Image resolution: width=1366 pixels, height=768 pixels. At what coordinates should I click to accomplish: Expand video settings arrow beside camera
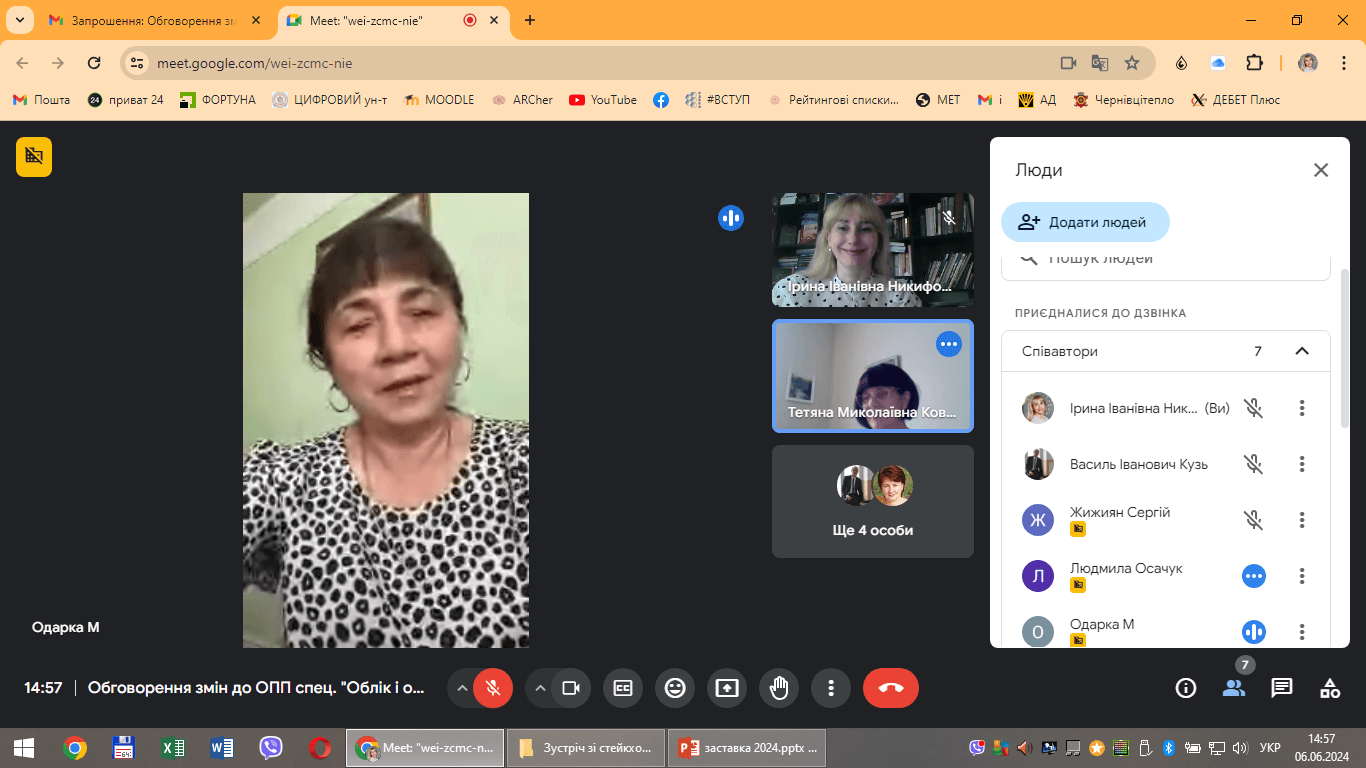coord(540,688)
